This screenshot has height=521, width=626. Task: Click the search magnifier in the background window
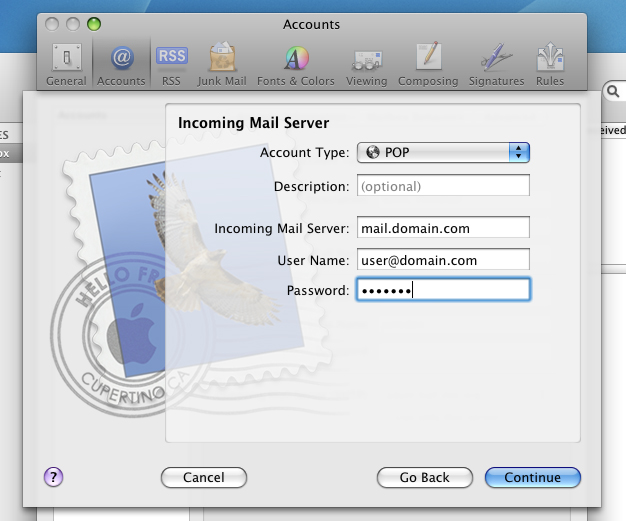tap(612, 92)
